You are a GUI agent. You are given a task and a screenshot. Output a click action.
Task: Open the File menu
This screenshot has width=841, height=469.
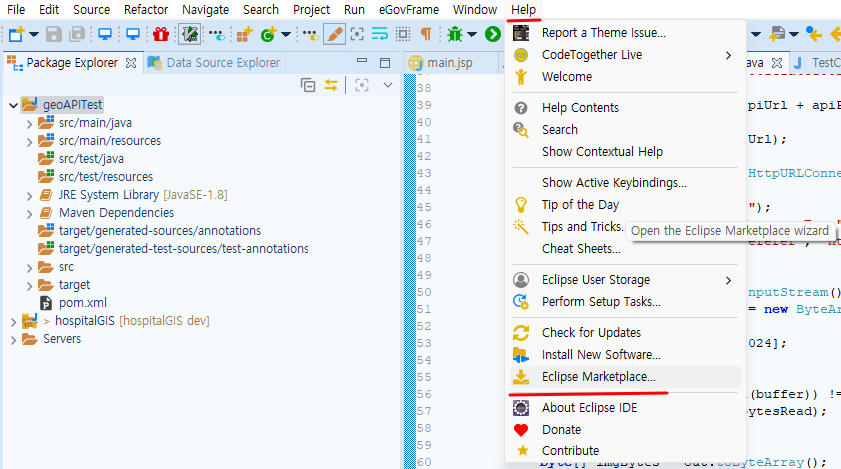[x=16, y=10]
